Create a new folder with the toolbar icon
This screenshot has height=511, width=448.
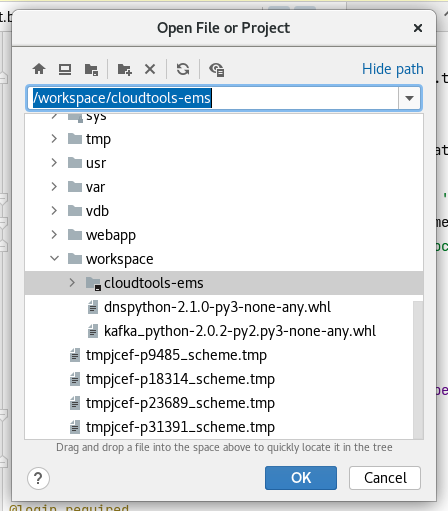(124, 70)
